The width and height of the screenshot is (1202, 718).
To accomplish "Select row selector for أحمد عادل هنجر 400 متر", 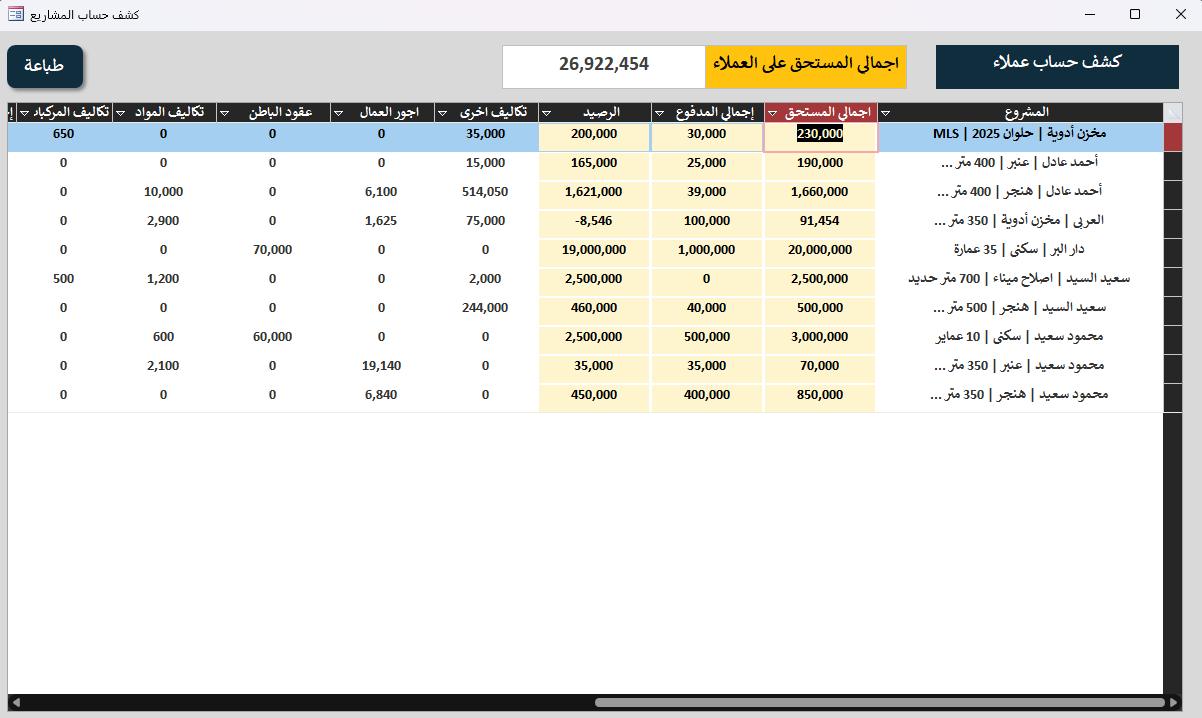I will click(x=1173, y=195).
